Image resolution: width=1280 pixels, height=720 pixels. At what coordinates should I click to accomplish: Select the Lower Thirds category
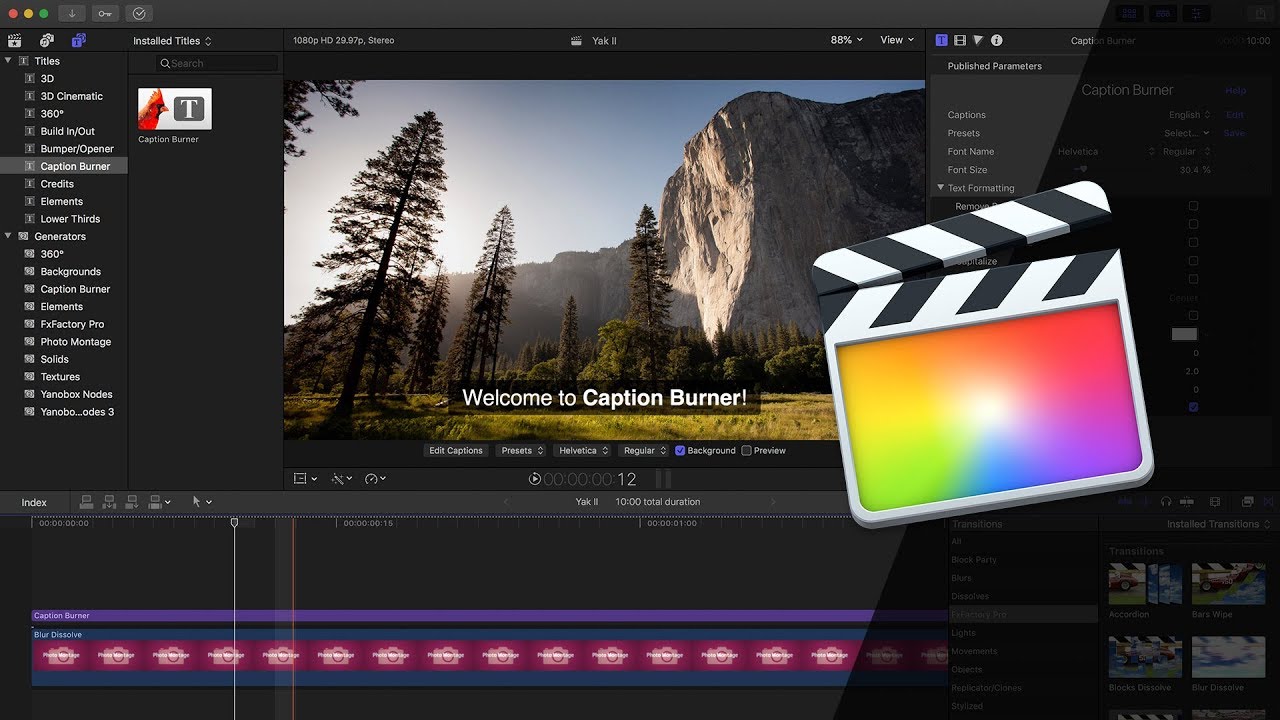[70, 219]
